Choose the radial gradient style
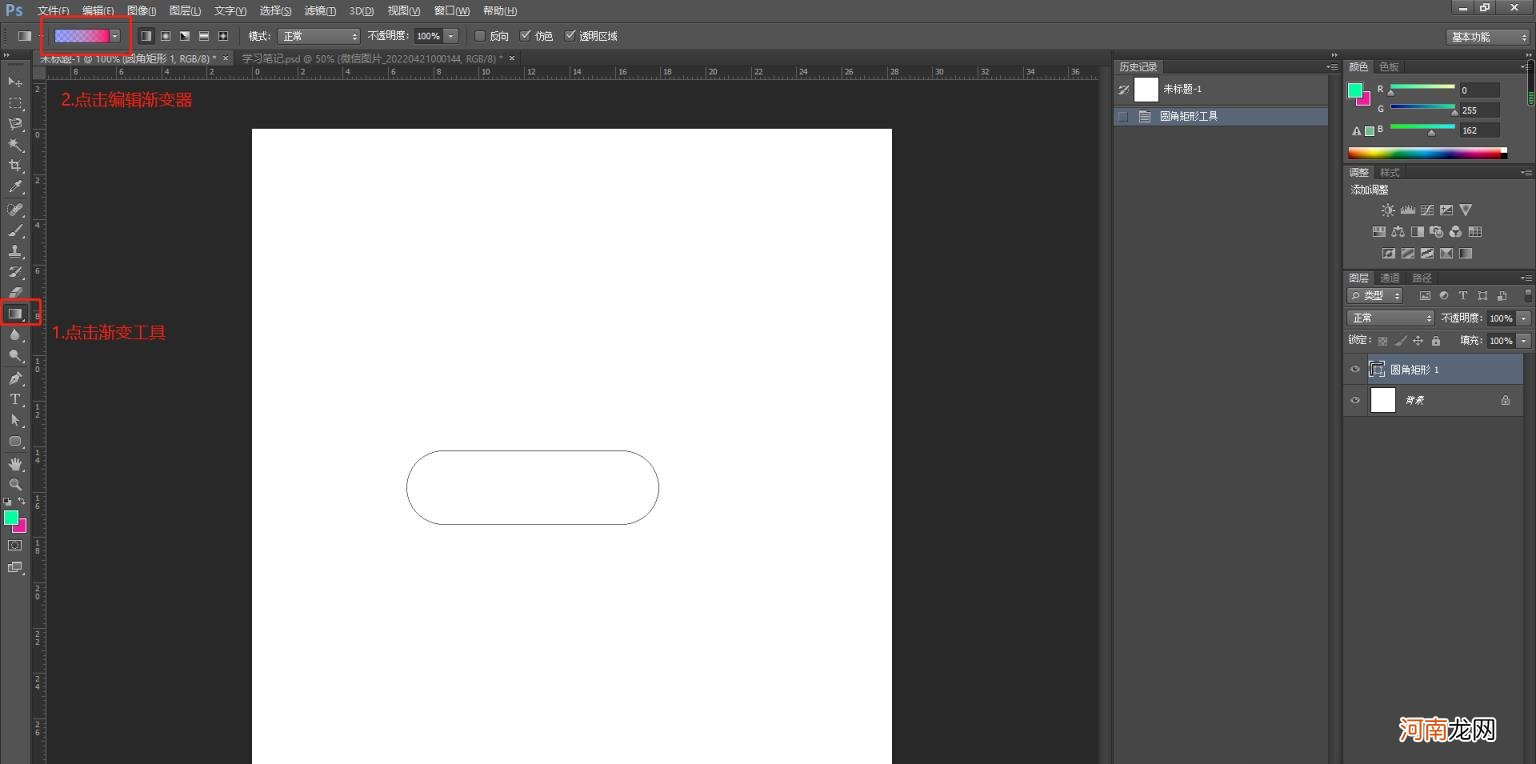This screenshot has width=1536, height=764. 166,36
